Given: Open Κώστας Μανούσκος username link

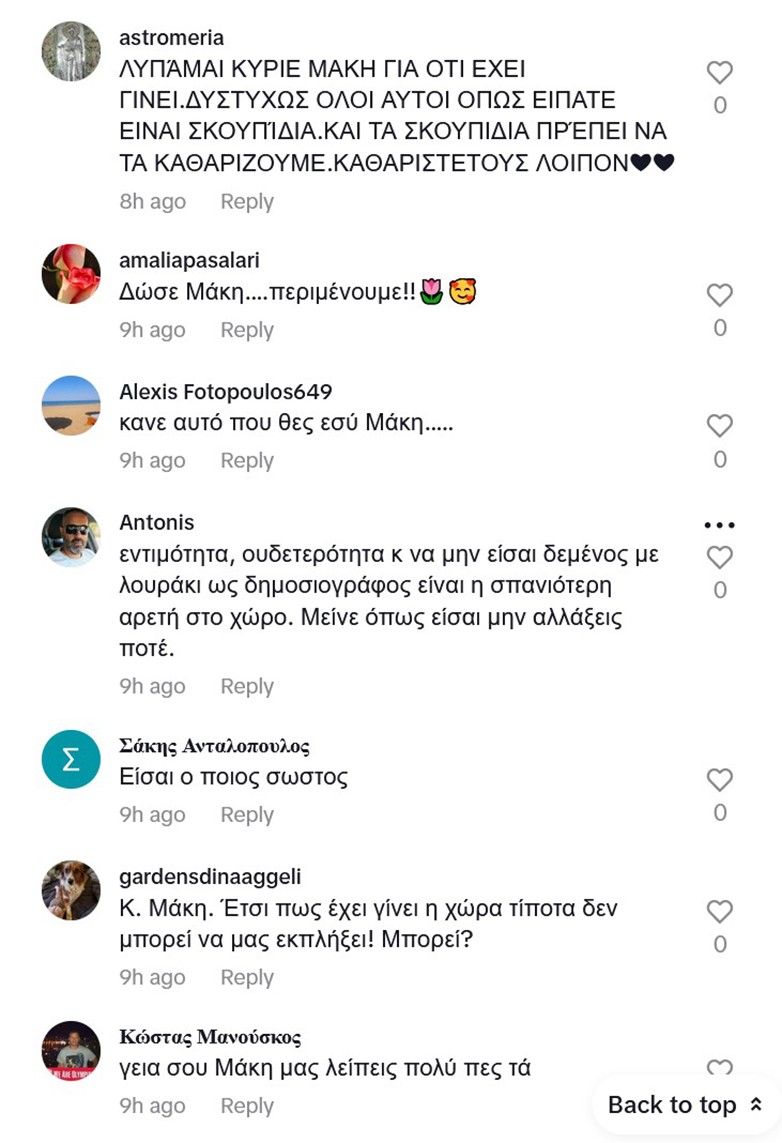Looking at the screenshot, I should coord(210,1036).
